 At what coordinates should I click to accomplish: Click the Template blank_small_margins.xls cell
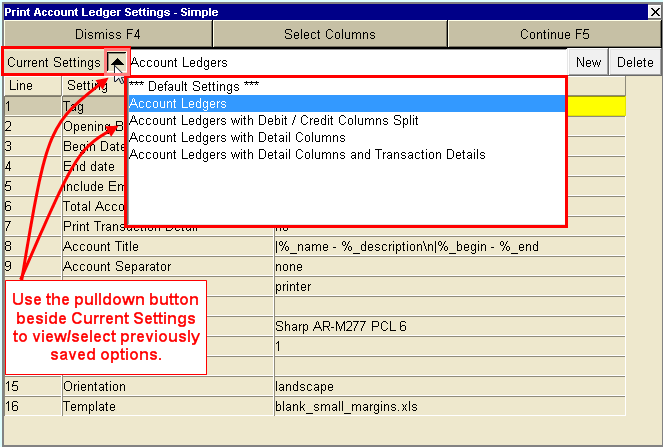click(449, 406)
